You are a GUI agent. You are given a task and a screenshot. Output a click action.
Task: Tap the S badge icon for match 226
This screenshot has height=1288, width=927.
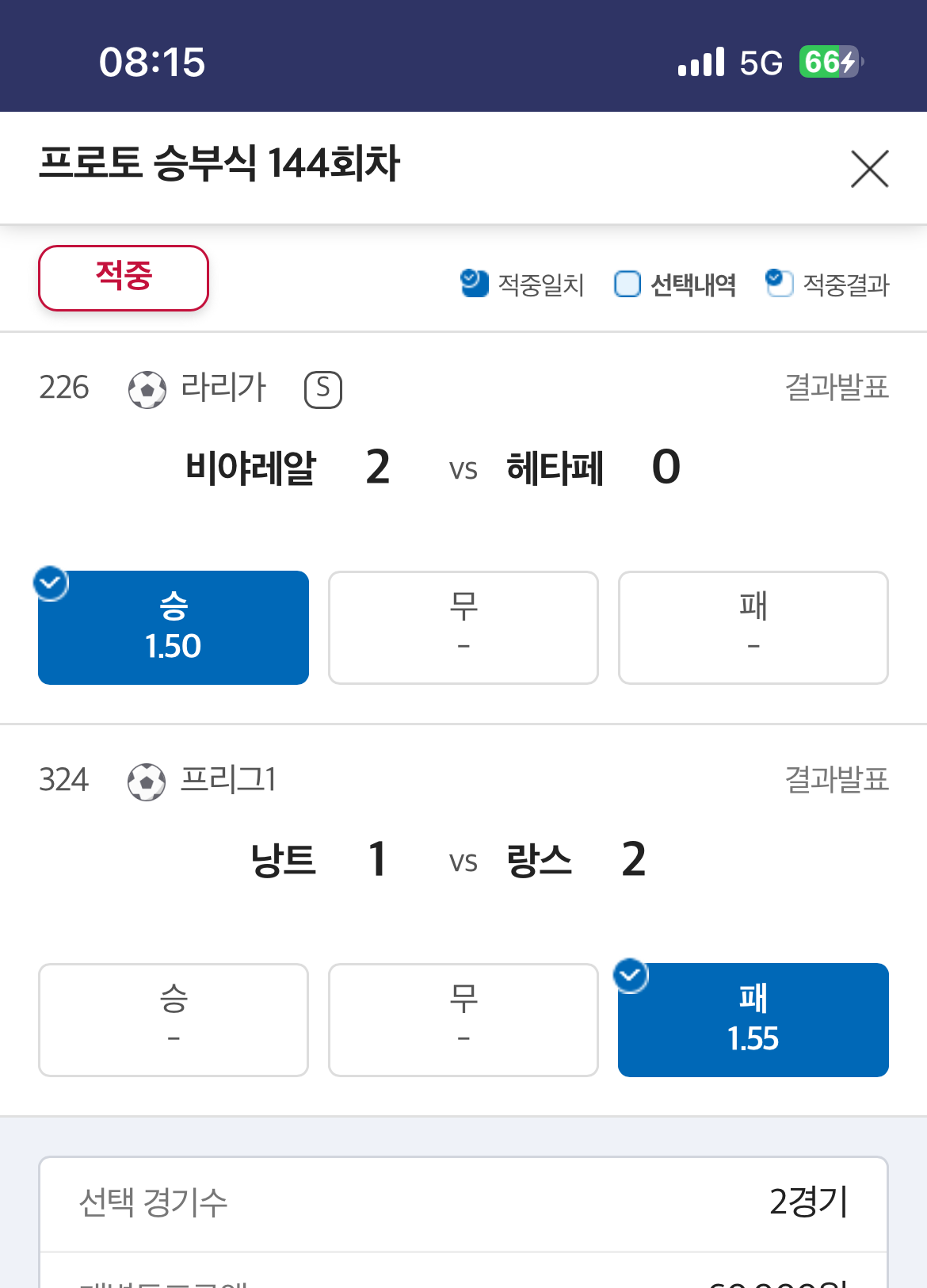323,389
